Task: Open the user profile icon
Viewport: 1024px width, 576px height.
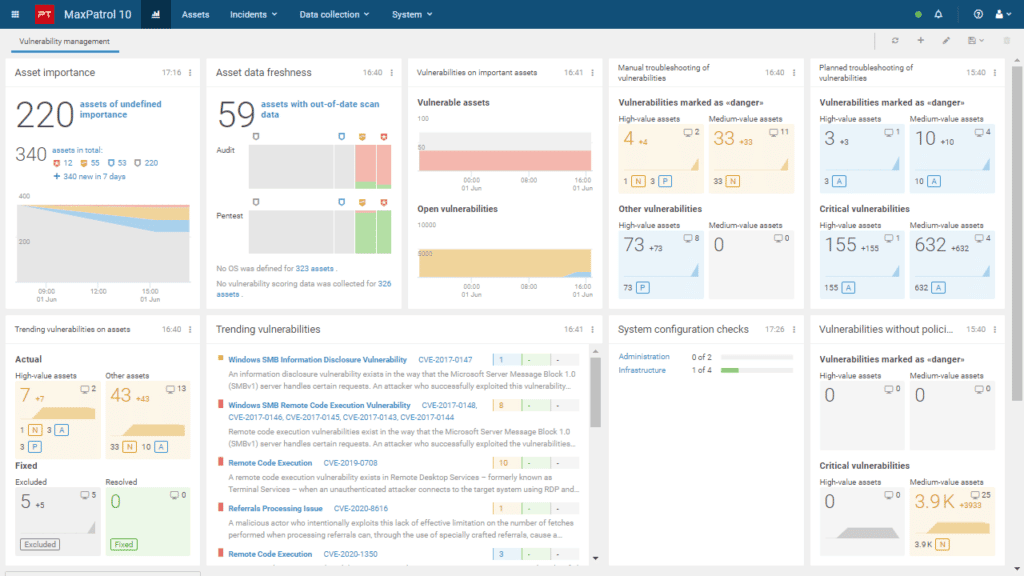Action: 999,14
